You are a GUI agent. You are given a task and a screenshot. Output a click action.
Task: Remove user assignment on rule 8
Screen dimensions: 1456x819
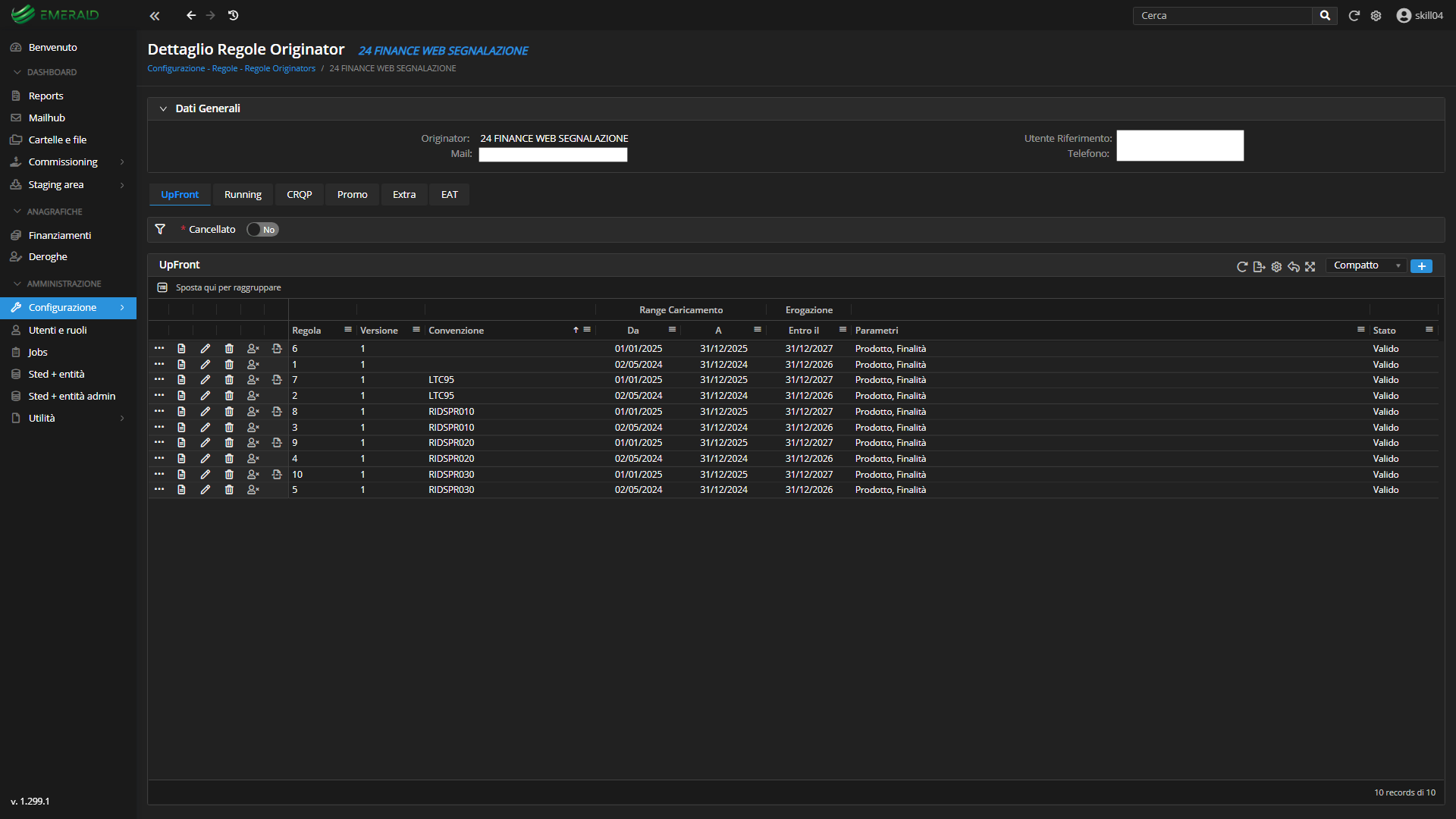(253, 412)
